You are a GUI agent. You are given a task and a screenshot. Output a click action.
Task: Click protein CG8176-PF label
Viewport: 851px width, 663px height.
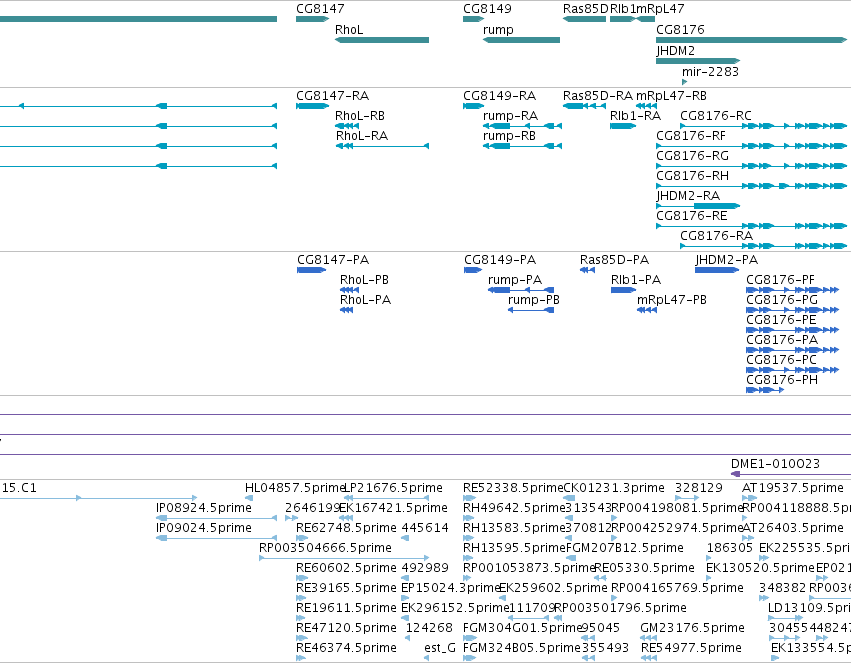coord(780,280)
